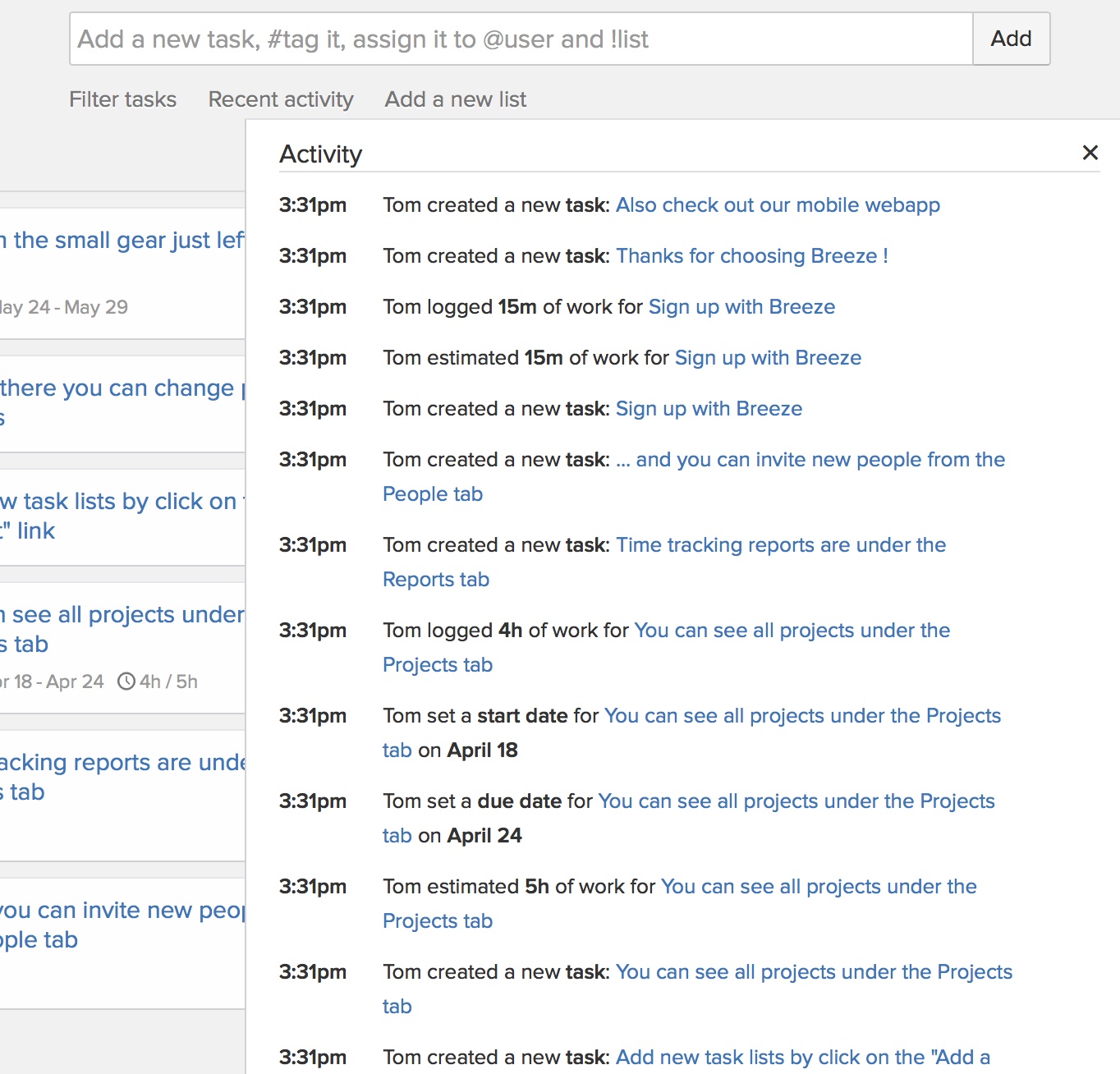Viewport: 1120px width, 1074px height.
Task: Open the Also check out our mobile webapp task
Action: [x=778, y=205]
